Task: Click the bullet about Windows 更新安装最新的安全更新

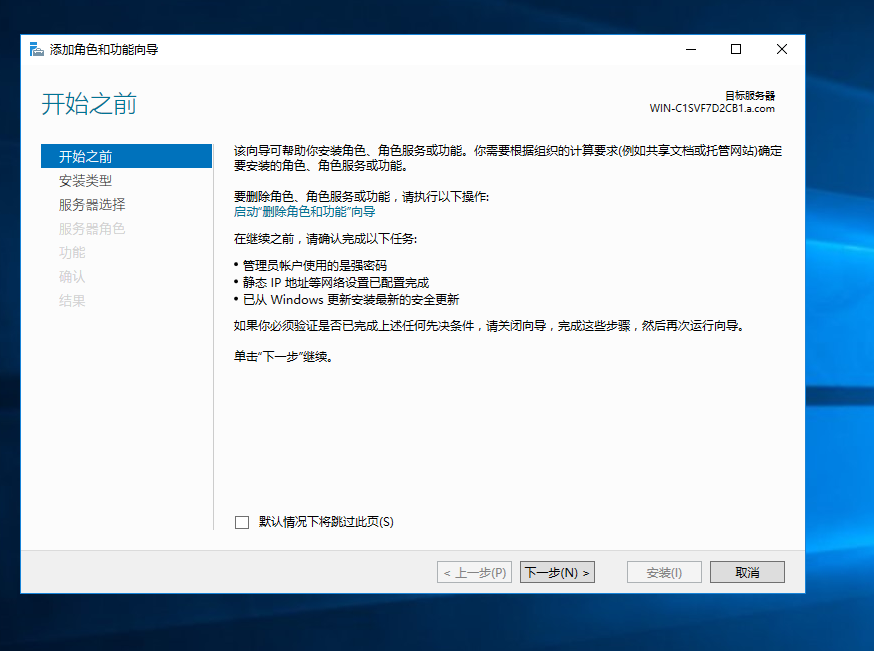Action: [x=351, y=300]
